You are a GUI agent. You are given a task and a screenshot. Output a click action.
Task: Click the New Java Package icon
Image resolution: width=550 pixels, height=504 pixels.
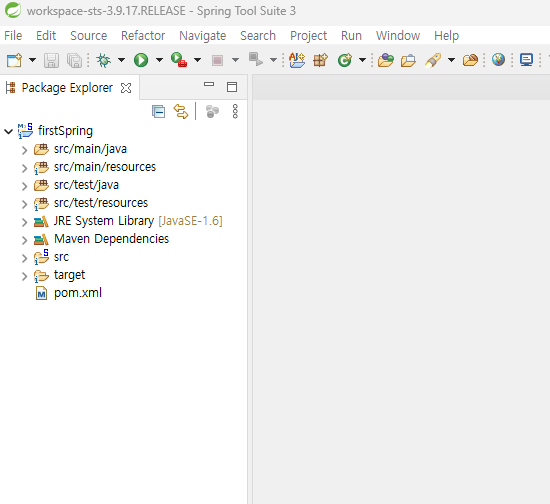321,60
